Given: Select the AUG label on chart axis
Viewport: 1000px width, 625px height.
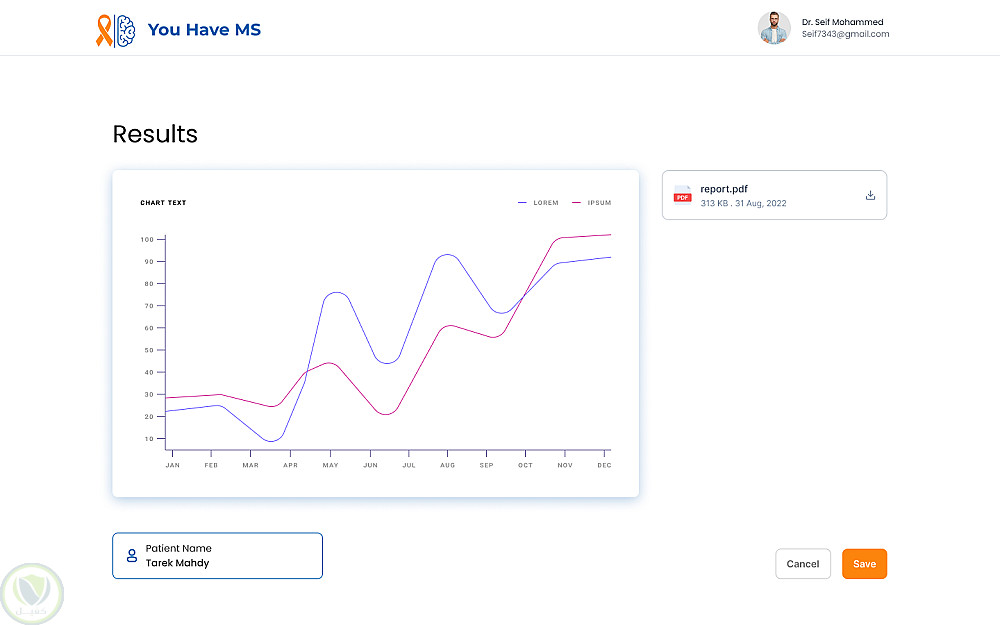Looking at the screenshot, I should [447, 466].
